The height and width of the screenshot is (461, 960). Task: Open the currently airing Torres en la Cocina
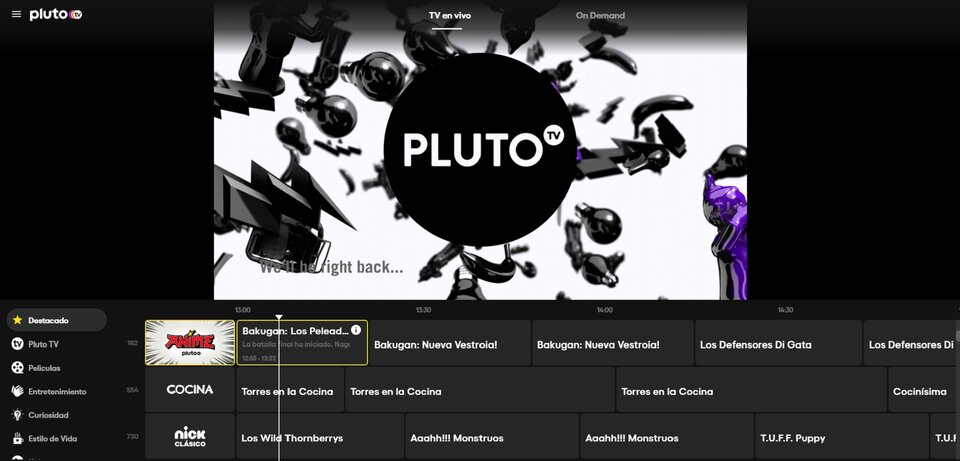pos(290,389)
